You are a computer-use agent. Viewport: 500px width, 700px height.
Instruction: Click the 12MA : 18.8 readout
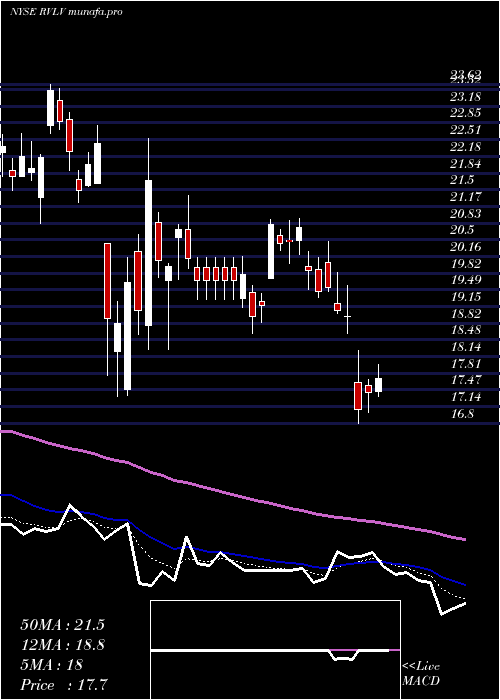(62, 645)
